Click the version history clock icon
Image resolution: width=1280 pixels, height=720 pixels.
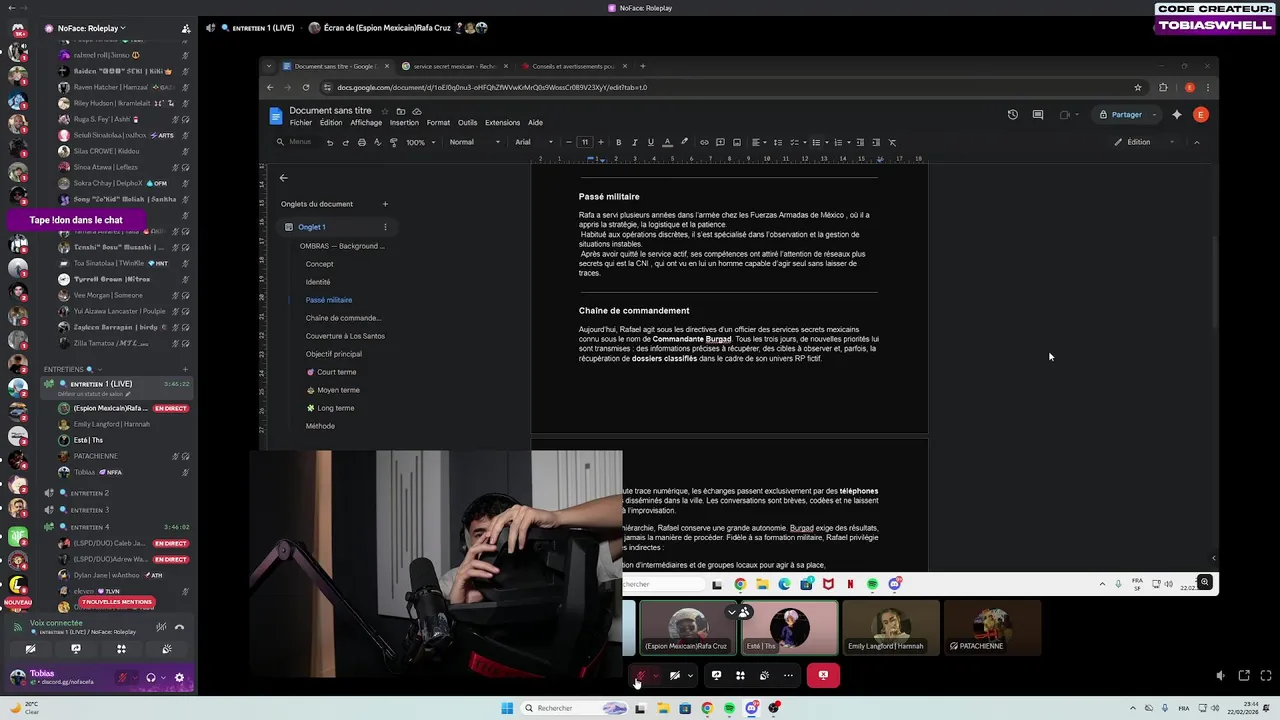[1012, 114]
